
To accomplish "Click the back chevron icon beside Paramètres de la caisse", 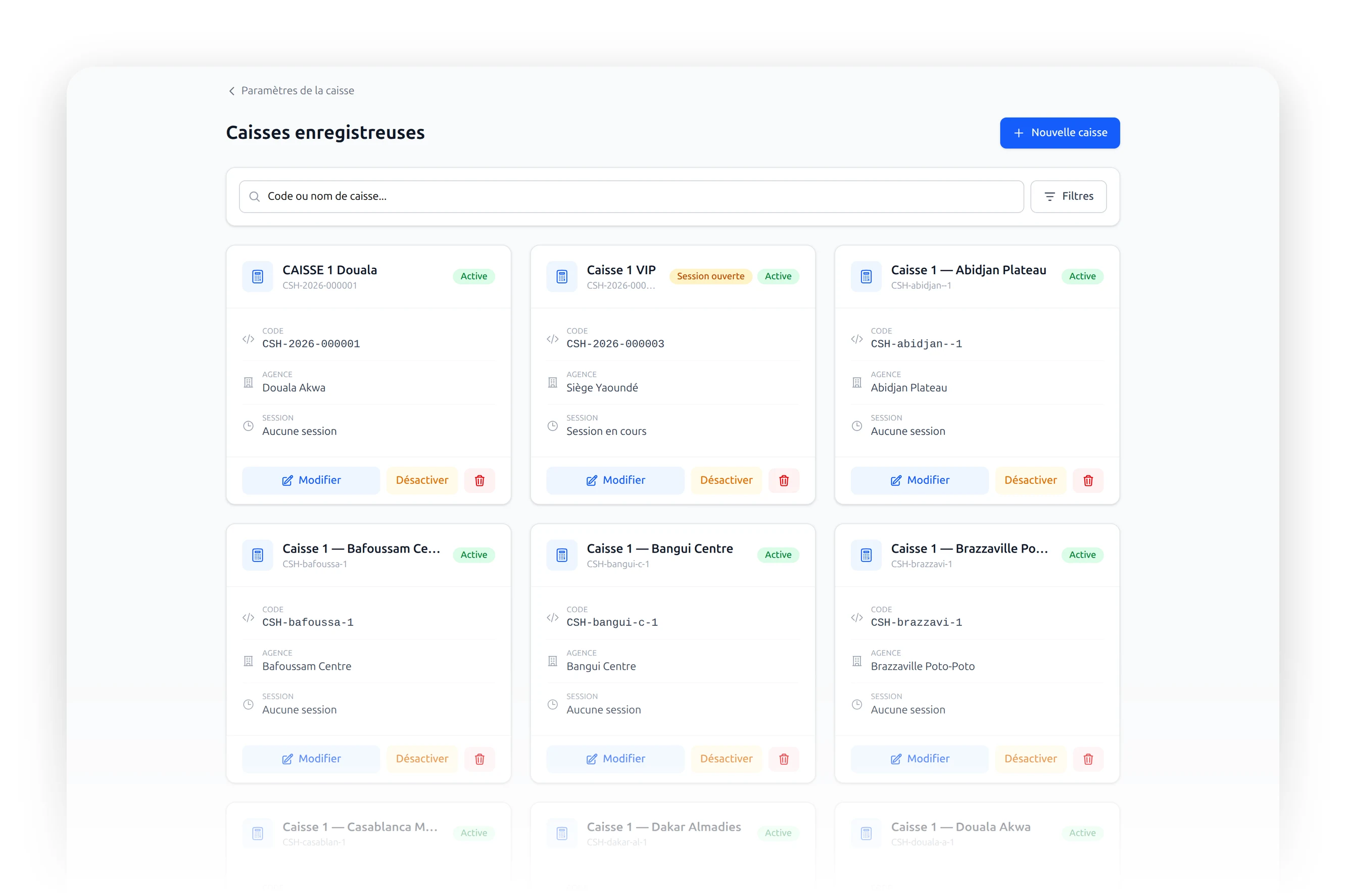I will 231,91.
